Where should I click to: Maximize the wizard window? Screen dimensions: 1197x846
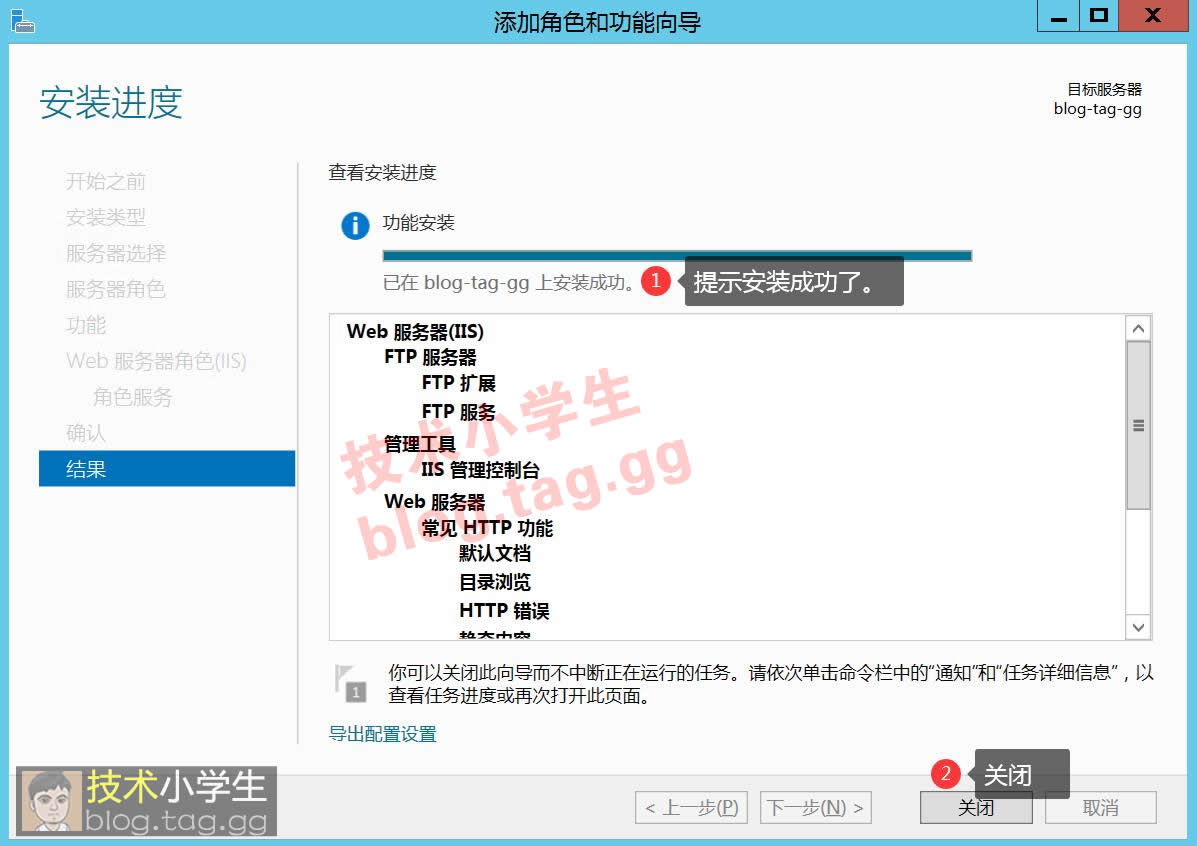(x=1099, y=16)
